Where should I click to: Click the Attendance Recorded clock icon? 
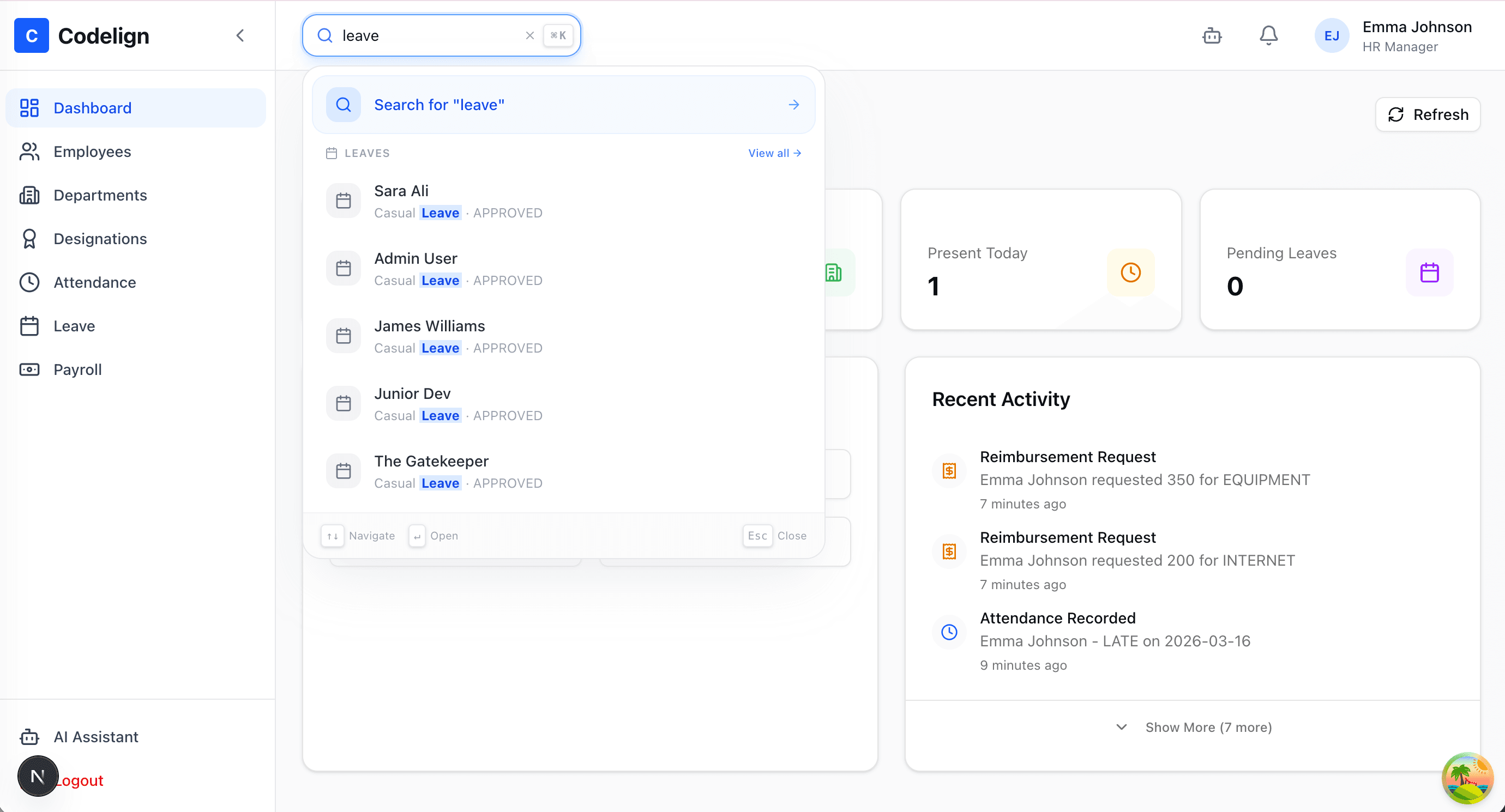click(x=949, y=632)
